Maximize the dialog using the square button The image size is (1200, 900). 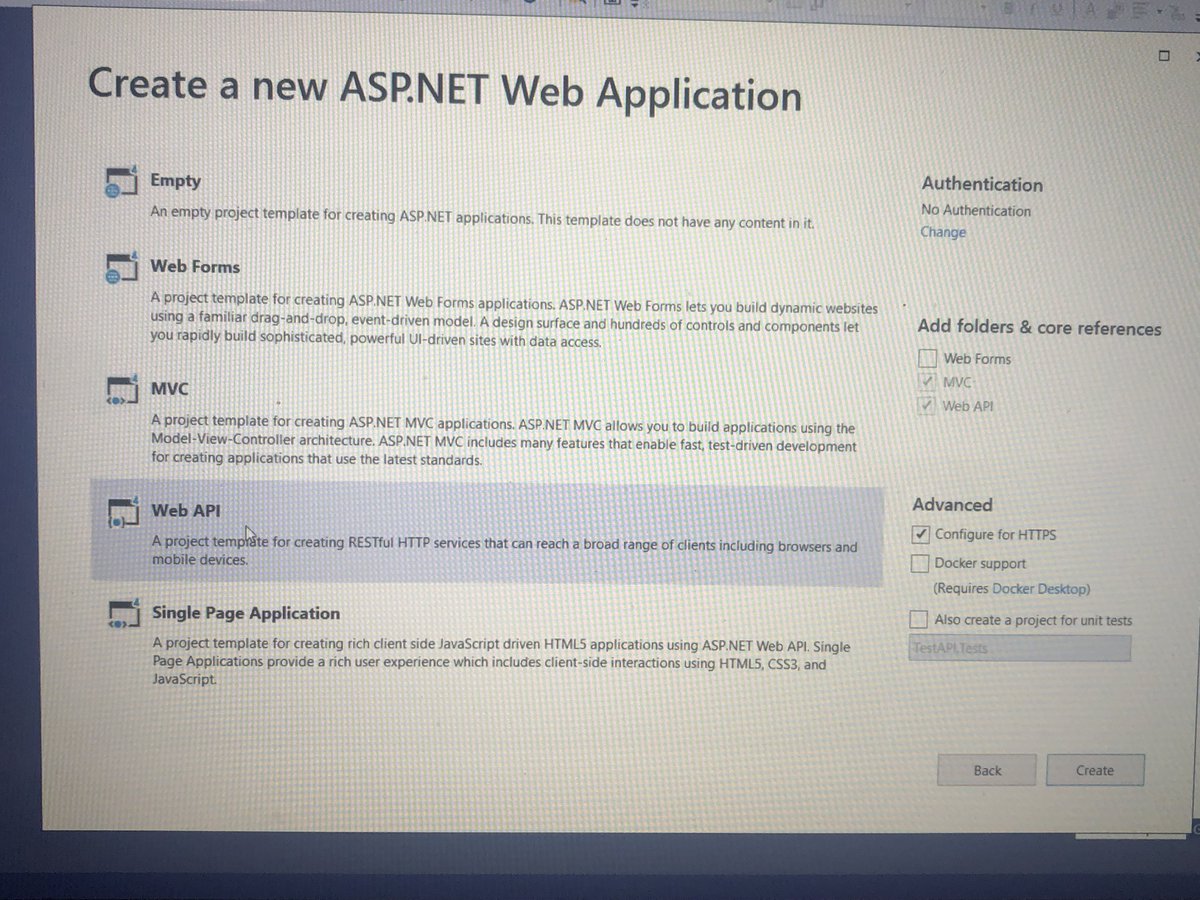point(1164,56)
